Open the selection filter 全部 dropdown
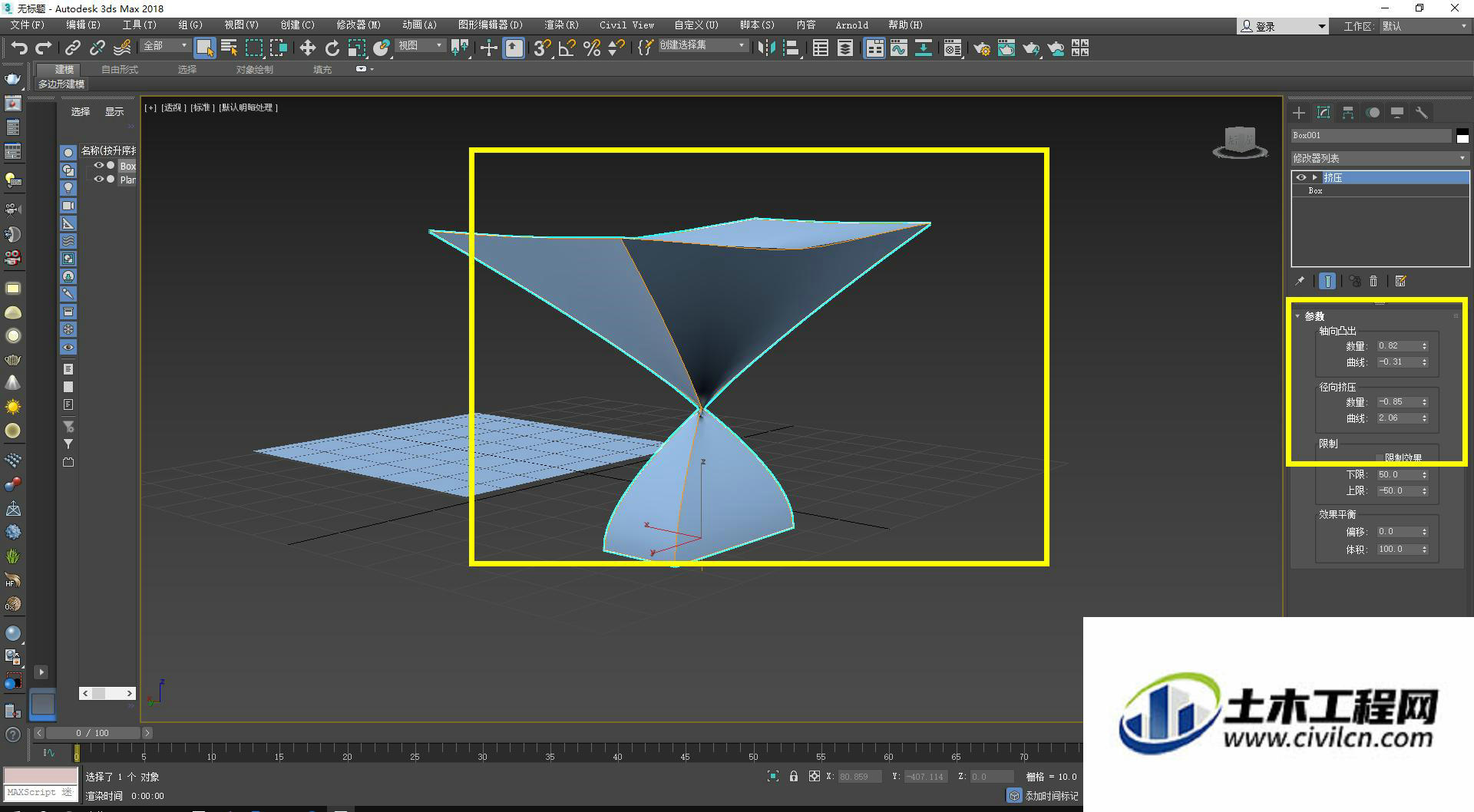Image resolution: width=1474 pixels, height=812 pixels. pos(165,46)
